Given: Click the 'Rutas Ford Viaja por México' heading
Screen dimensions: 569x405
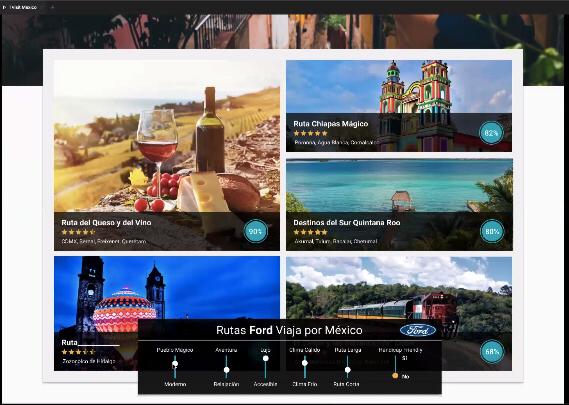Looking at the screenshot, I should tap(289, 330).
